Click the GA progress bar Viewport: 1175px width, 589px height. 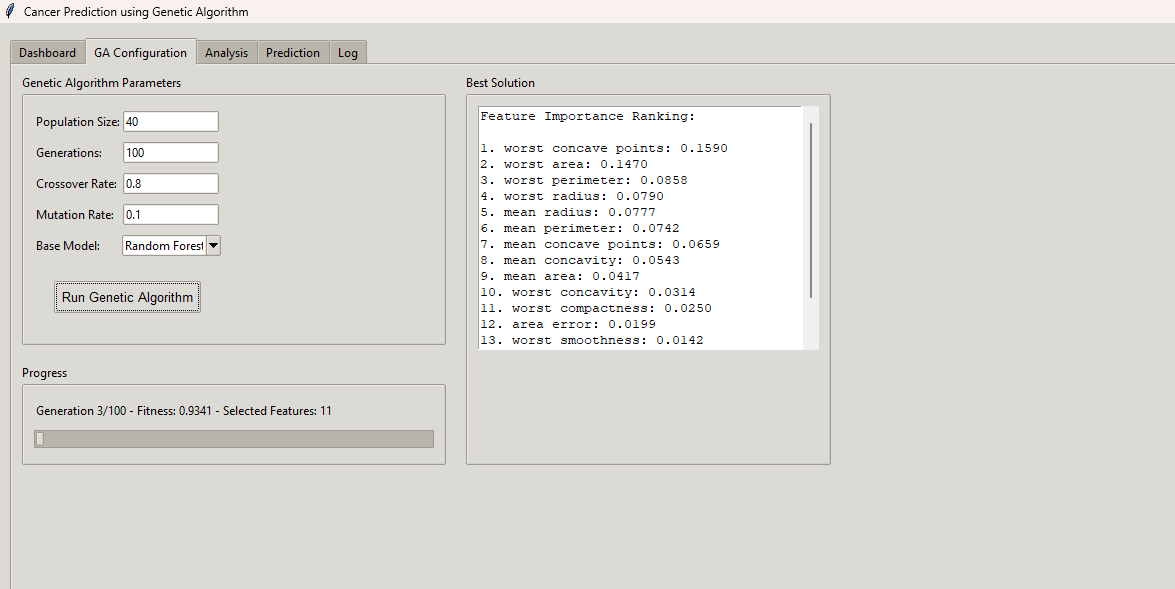234,439
